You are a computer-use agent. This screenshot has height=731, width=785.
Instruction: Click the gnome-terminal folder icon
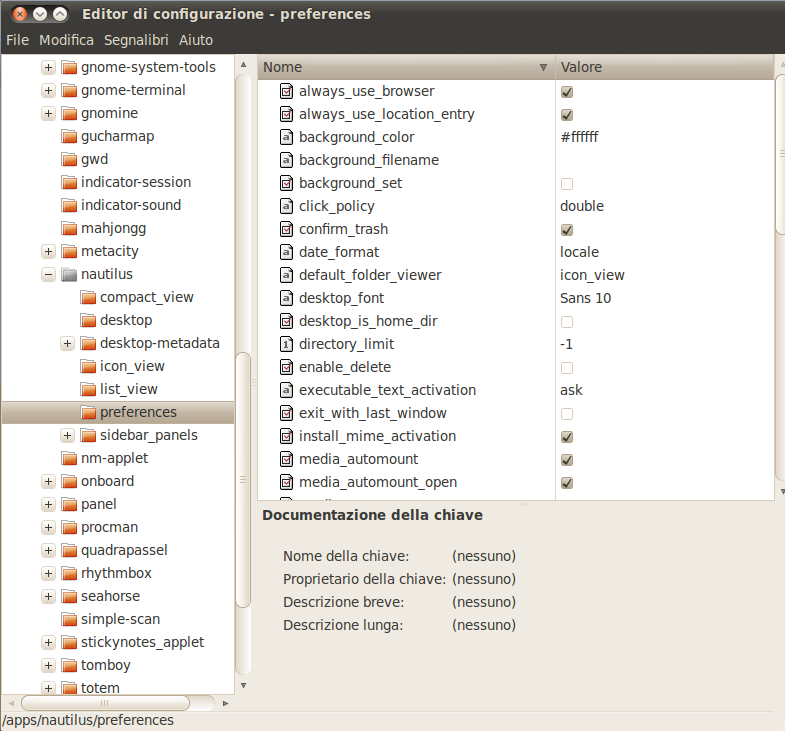(x=69, y=90)
